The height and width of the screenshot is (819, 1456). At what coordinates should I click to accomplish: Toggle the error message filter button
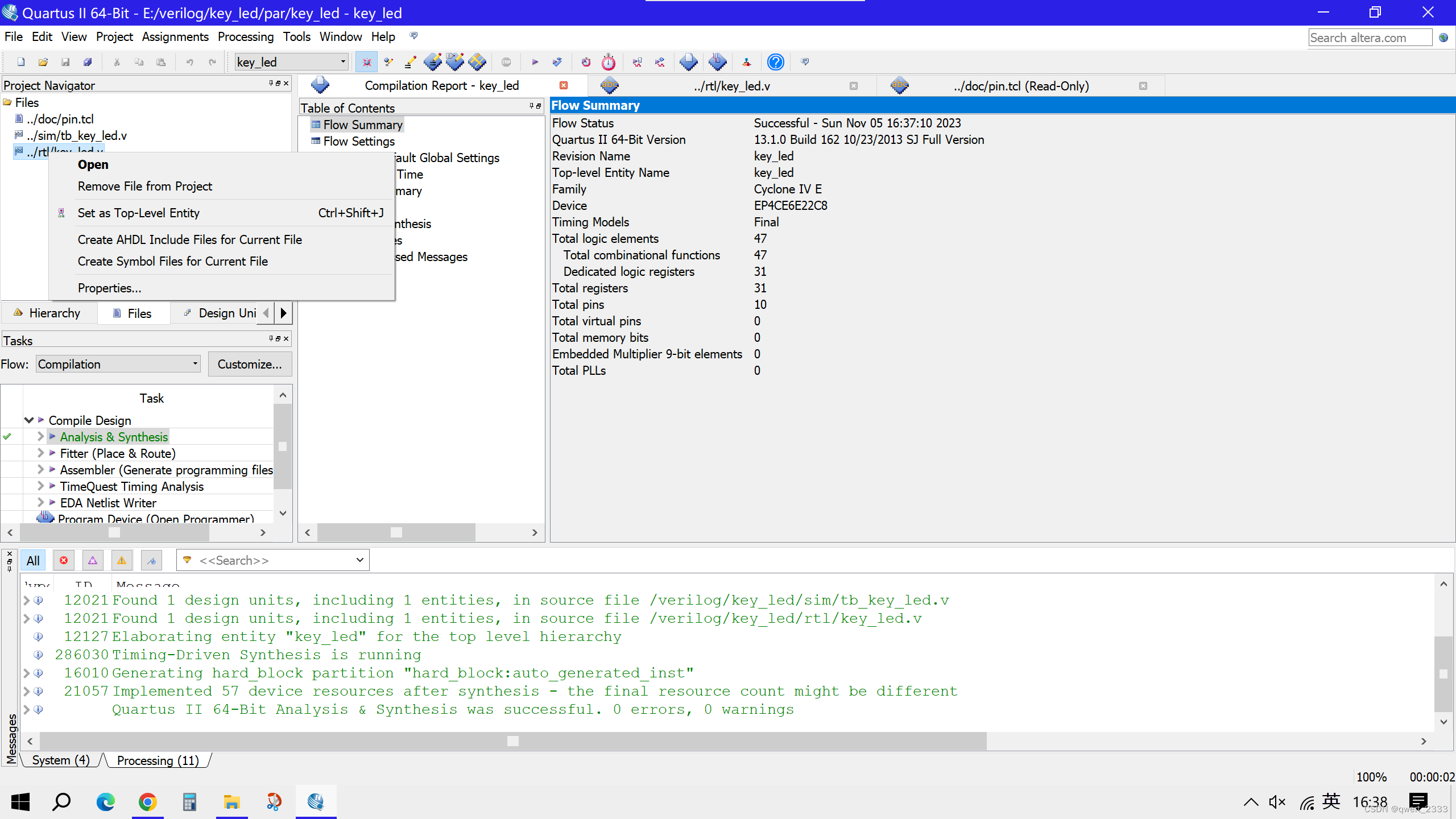64,560
